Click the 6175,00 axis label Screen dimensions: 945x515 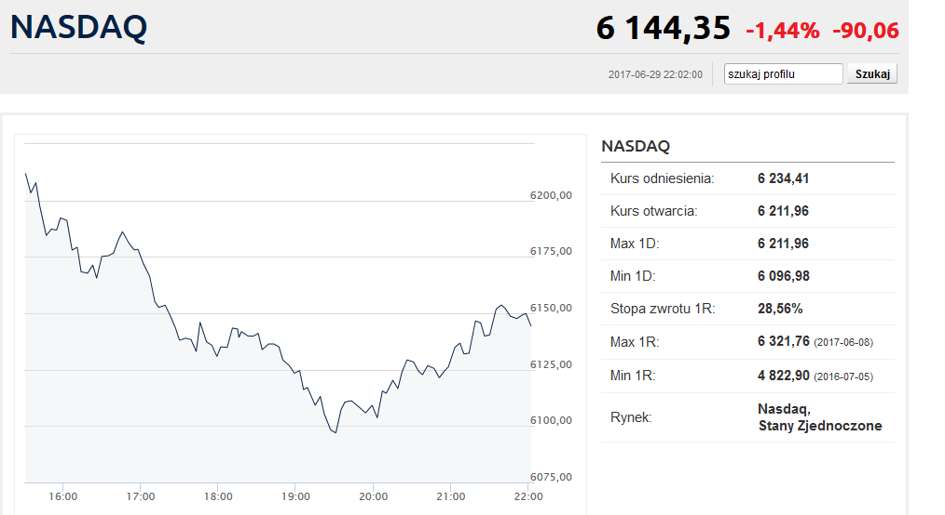point(551,251)
